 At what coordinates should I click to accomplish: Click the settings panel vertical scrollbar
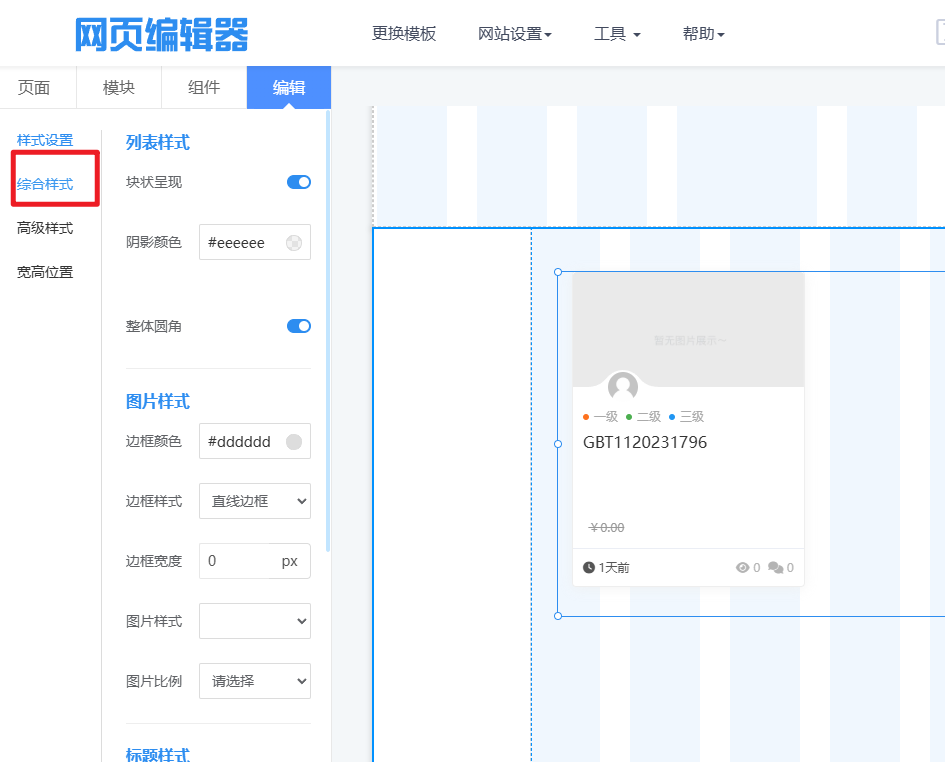(328, 330)
